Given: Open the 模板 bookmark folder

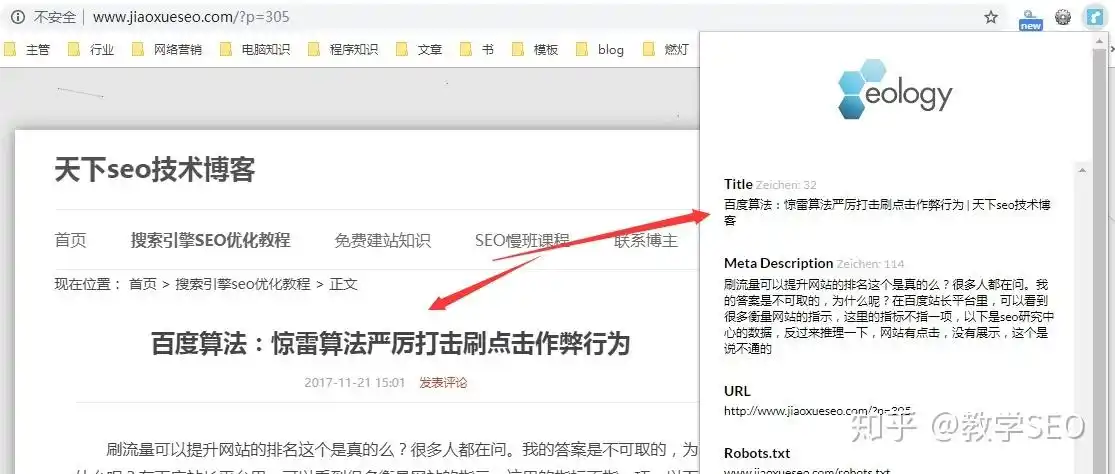Looking at the screenshot, I should click(x=535, y=49).
